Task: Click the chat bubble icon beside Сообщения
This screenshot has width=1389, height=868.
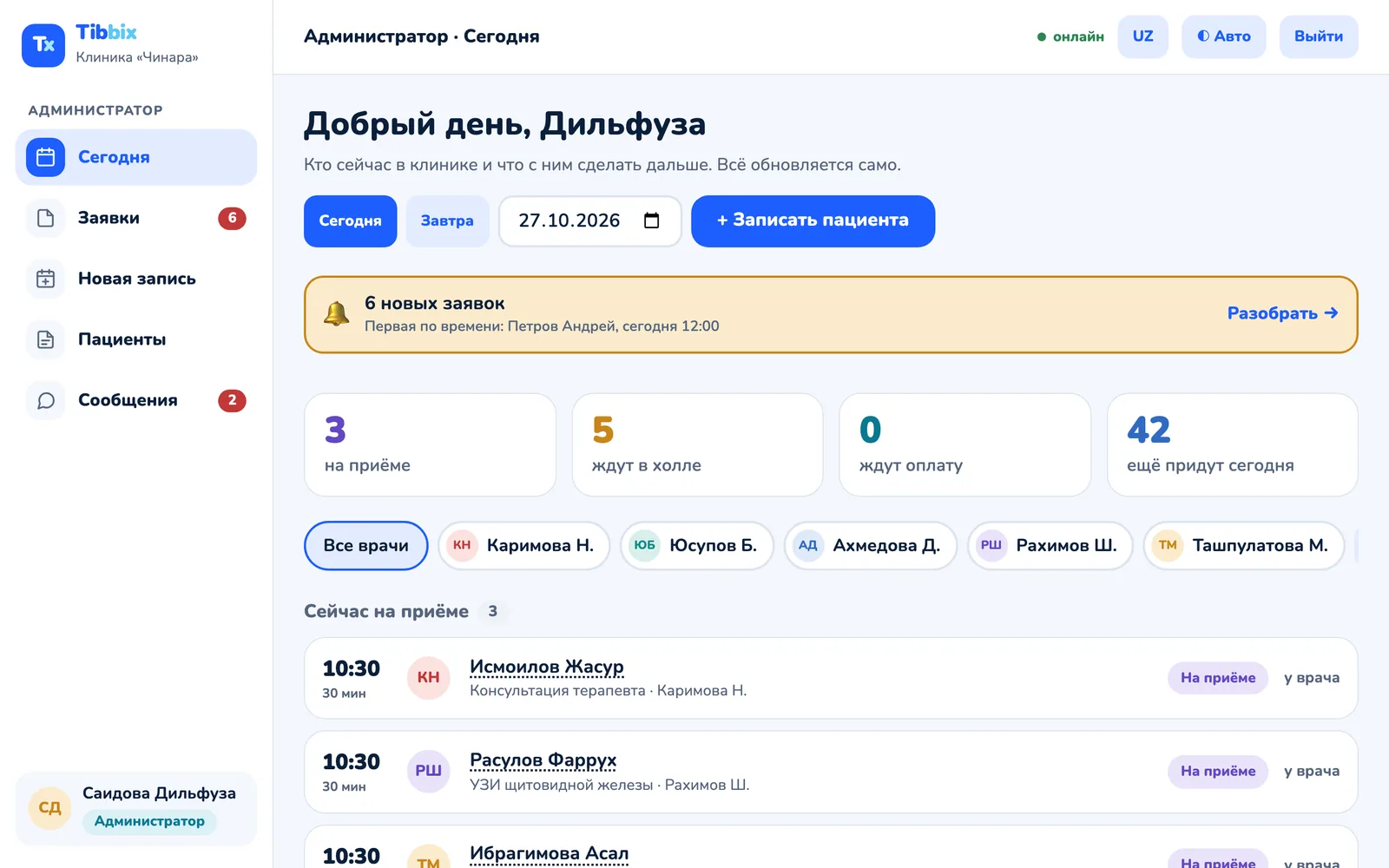Action: pos(45,400)
